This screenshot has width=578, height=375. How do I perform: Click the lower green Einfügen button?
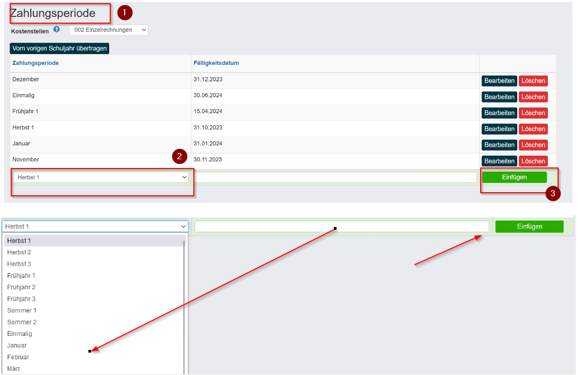529,226
